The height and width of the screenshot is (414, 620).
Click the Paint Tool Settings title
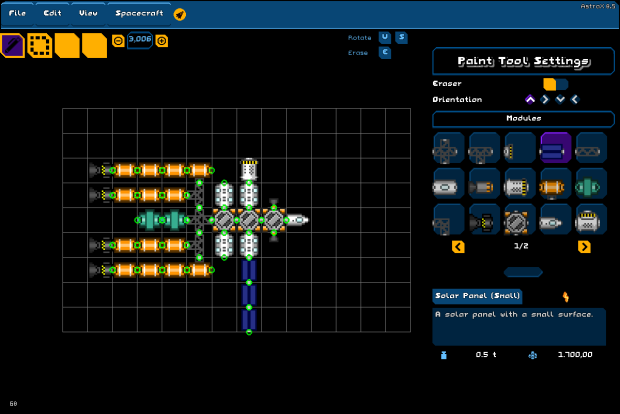[524, 61]
